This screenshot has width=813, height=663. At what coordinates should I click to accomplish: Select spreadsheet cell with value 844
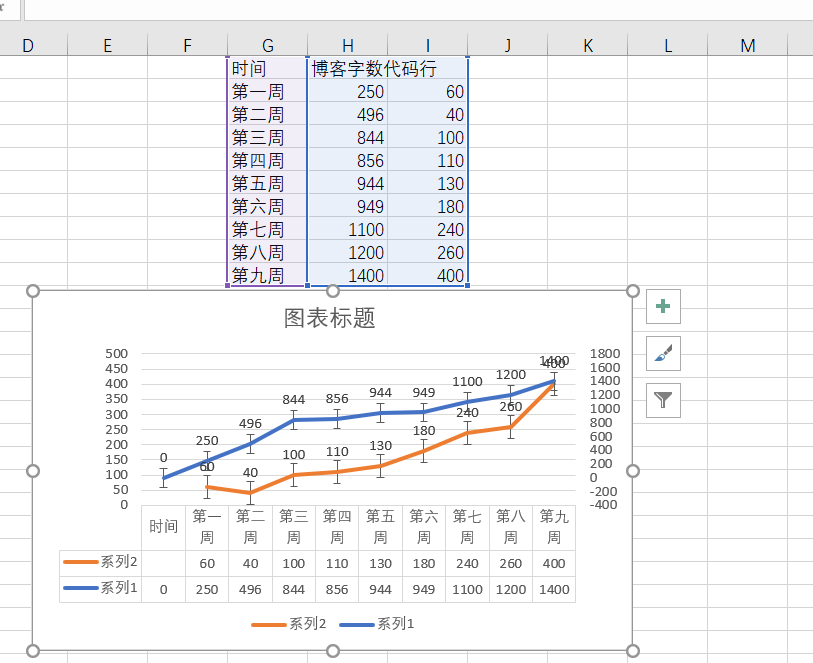(347, 137)
